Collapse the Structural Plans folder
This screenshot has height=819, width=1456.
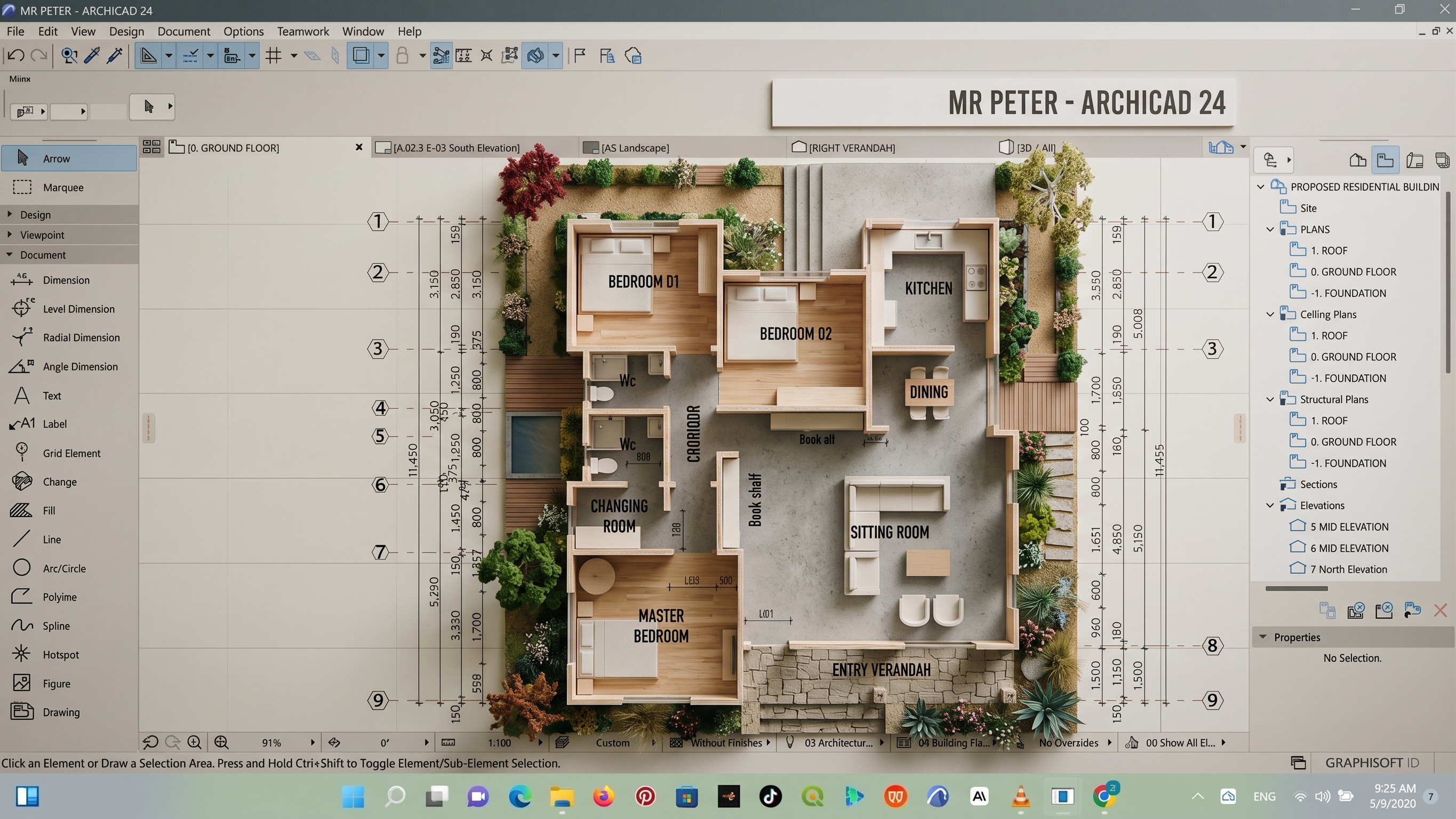[1270, 399]
